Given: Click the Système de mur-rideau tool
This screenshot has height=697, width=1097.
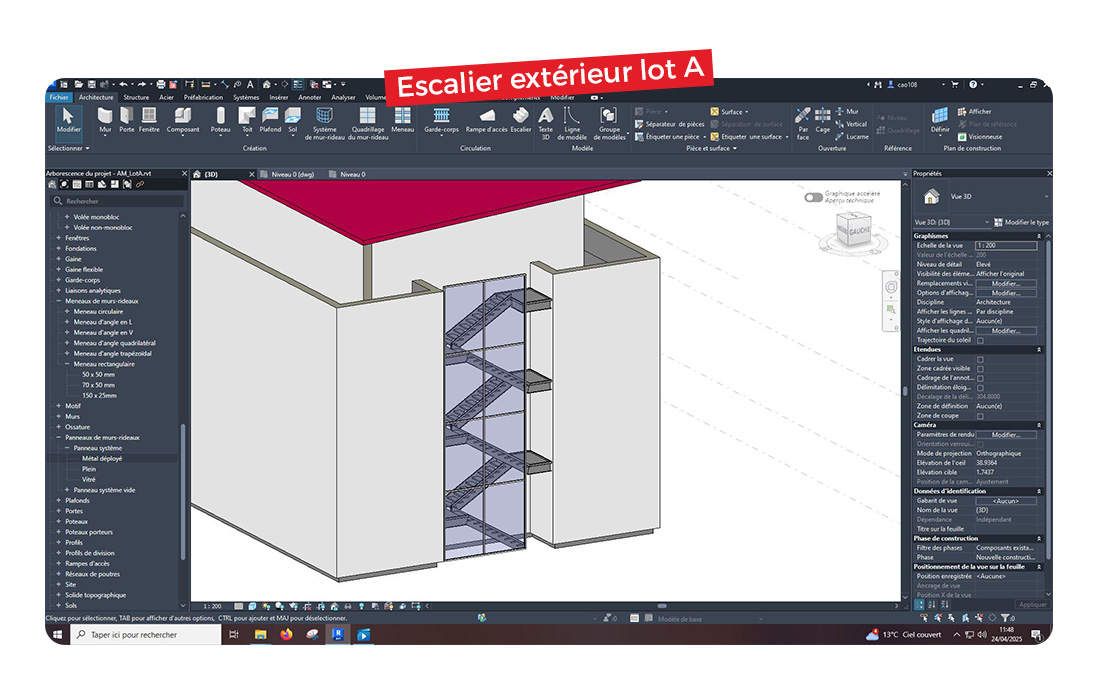Looking at the screenshot, I should pyautogui.click(x=325, y=124).
